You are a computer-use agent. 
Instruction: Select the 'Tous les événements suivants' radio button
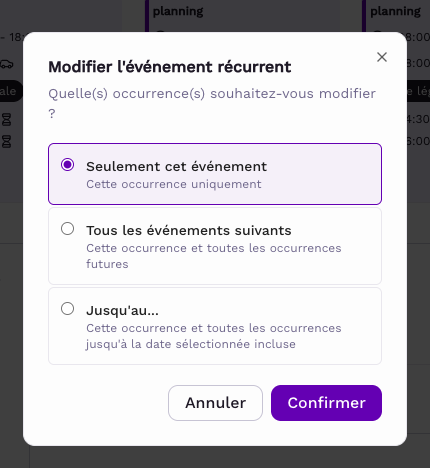point(68,229)
